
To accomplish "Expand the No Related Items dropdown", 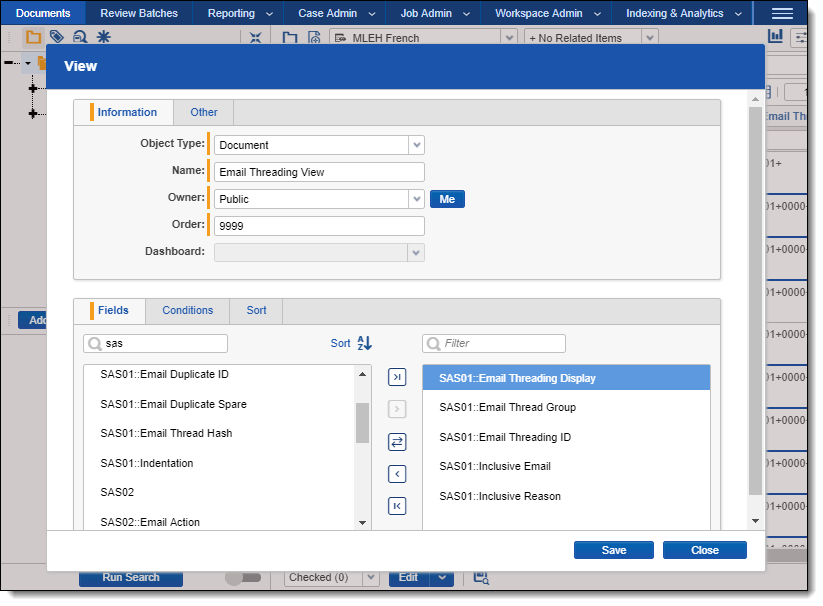I will [650, 38].
